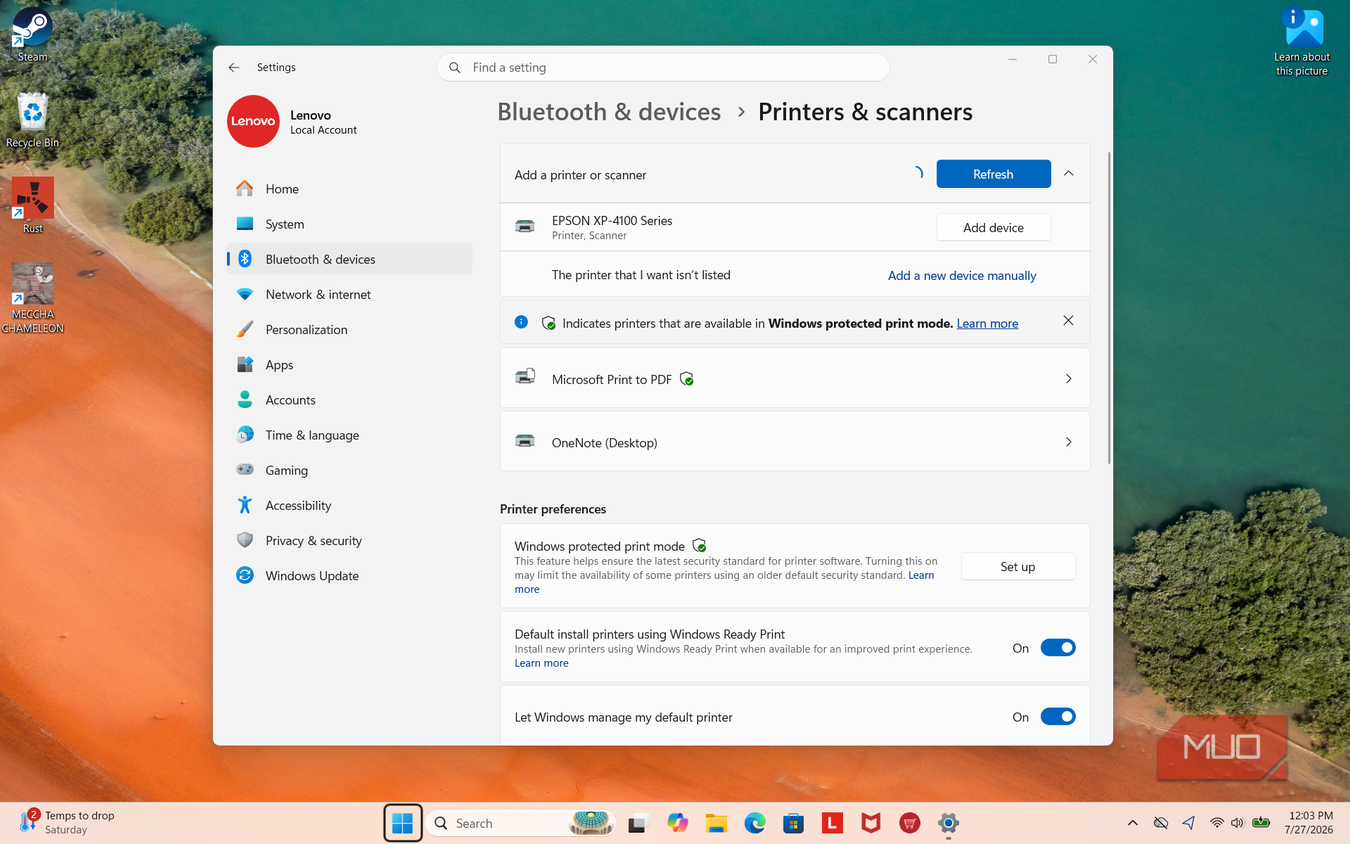Launch Copilot from the taskbar
The height and width of the screenshot is (844, 1350).
tap(678, 823)
